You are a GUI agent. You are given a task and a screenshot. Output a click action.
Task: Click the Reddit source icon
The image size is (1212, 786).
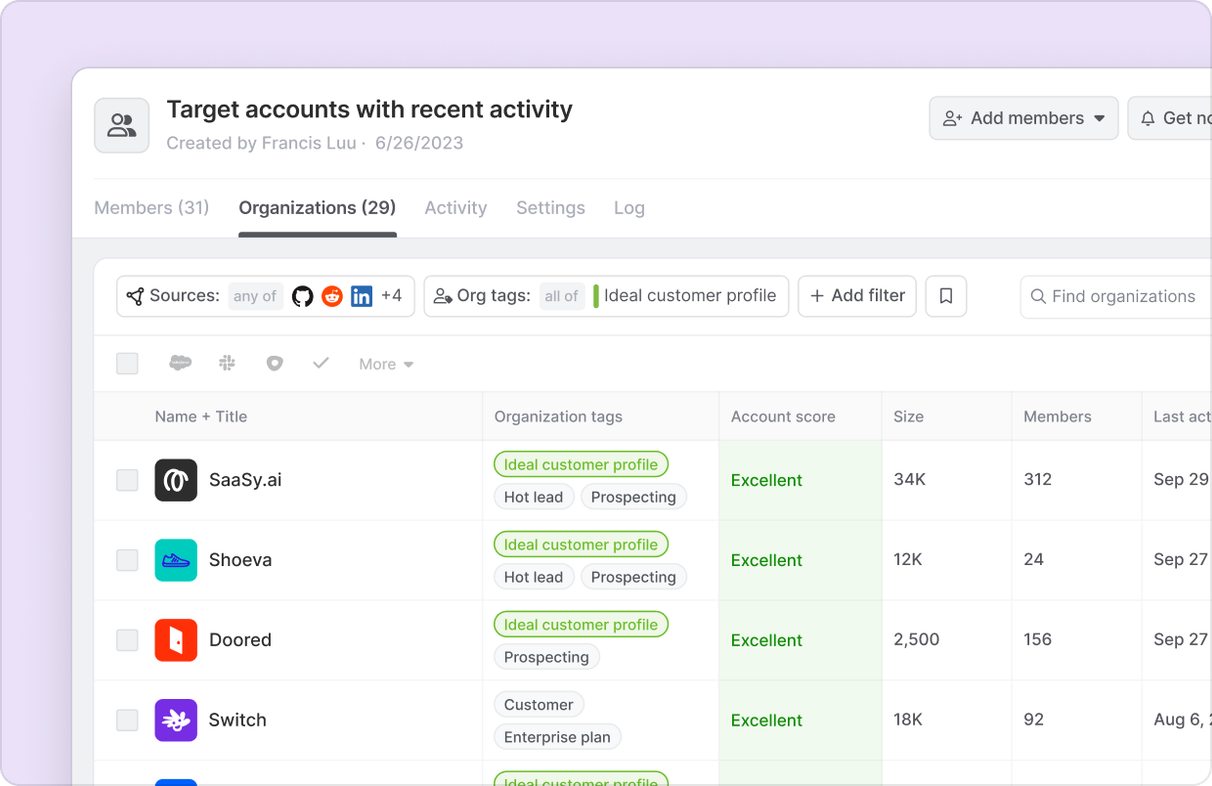(332, 296)
